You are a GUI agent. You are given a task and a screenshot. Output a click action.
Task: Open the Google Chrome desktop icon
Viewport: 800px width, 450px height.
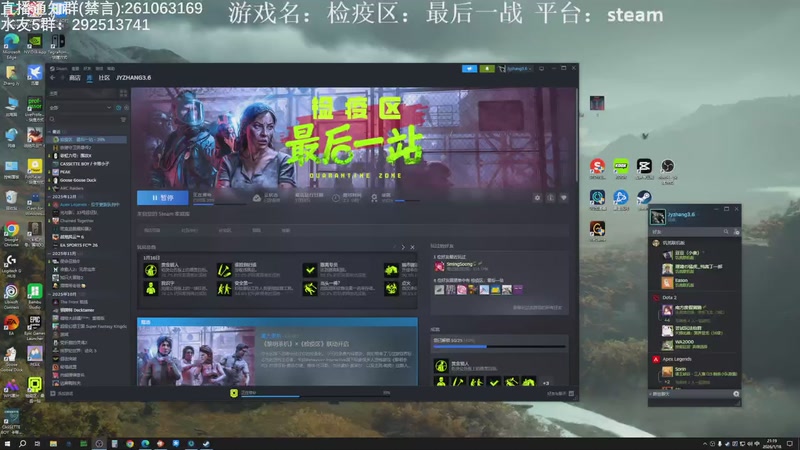click(x=11, y=234)
